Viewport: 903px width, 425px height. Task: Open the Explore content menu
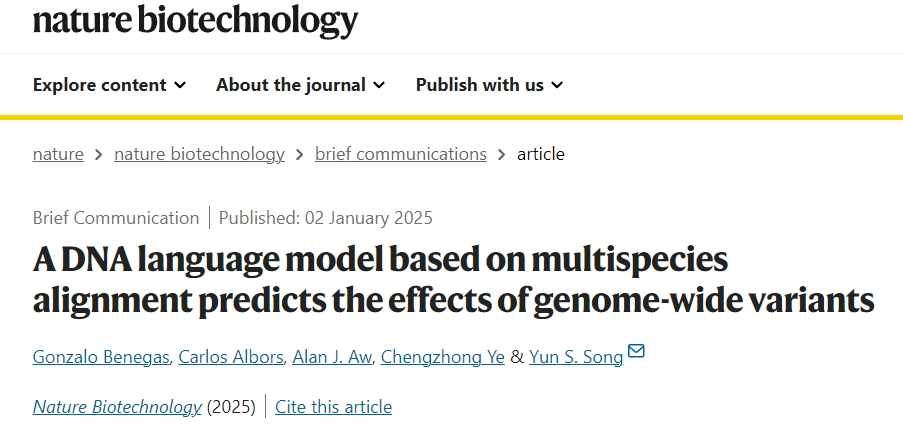coord(109,85)
